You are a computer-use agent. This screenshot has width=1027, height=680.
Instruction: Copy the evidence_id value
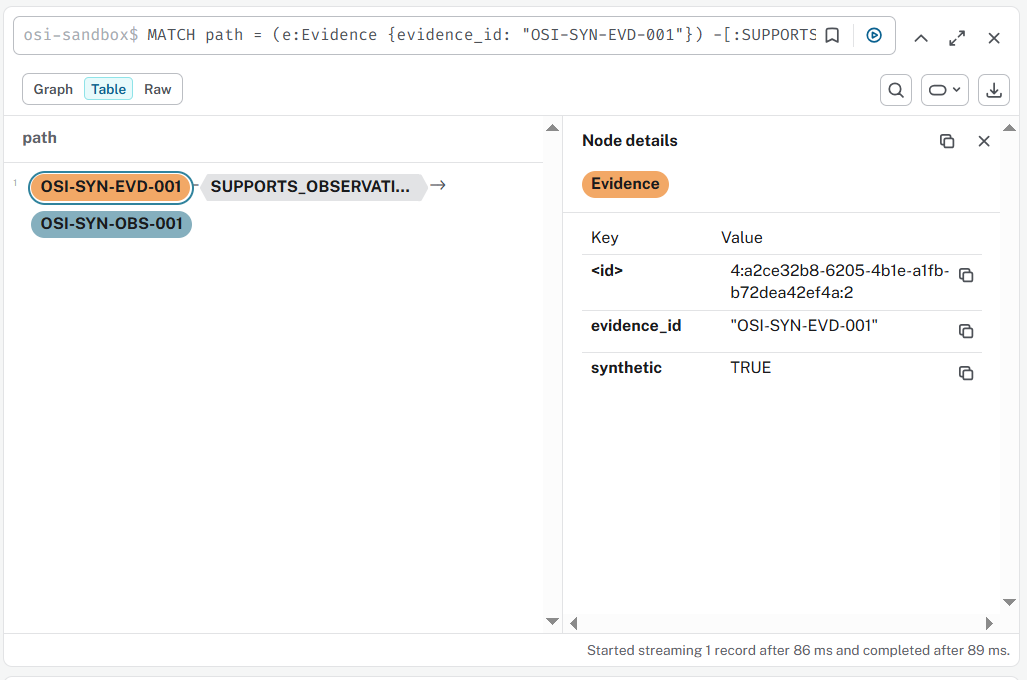(965, 331)
